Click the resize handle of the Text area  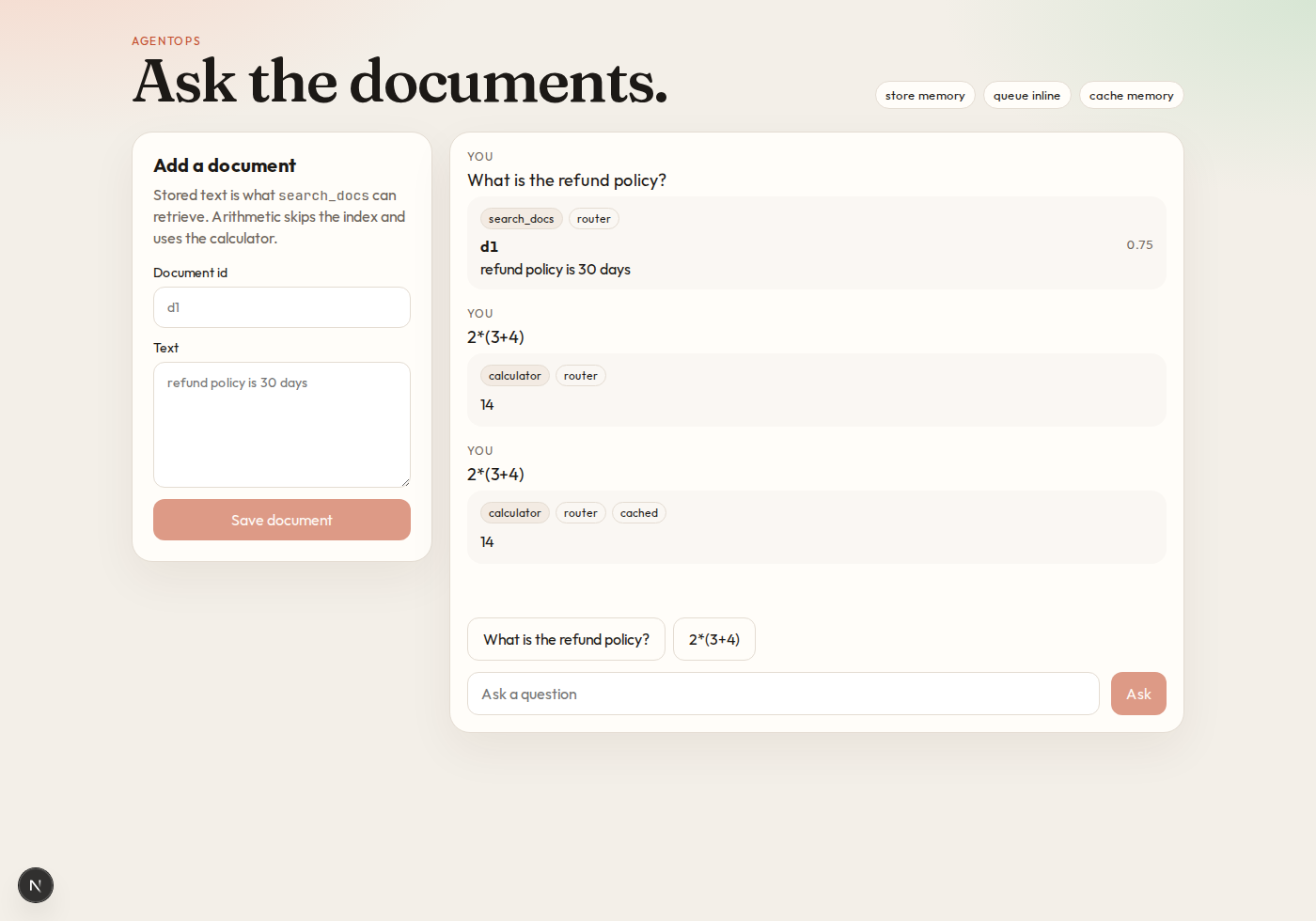405,482
